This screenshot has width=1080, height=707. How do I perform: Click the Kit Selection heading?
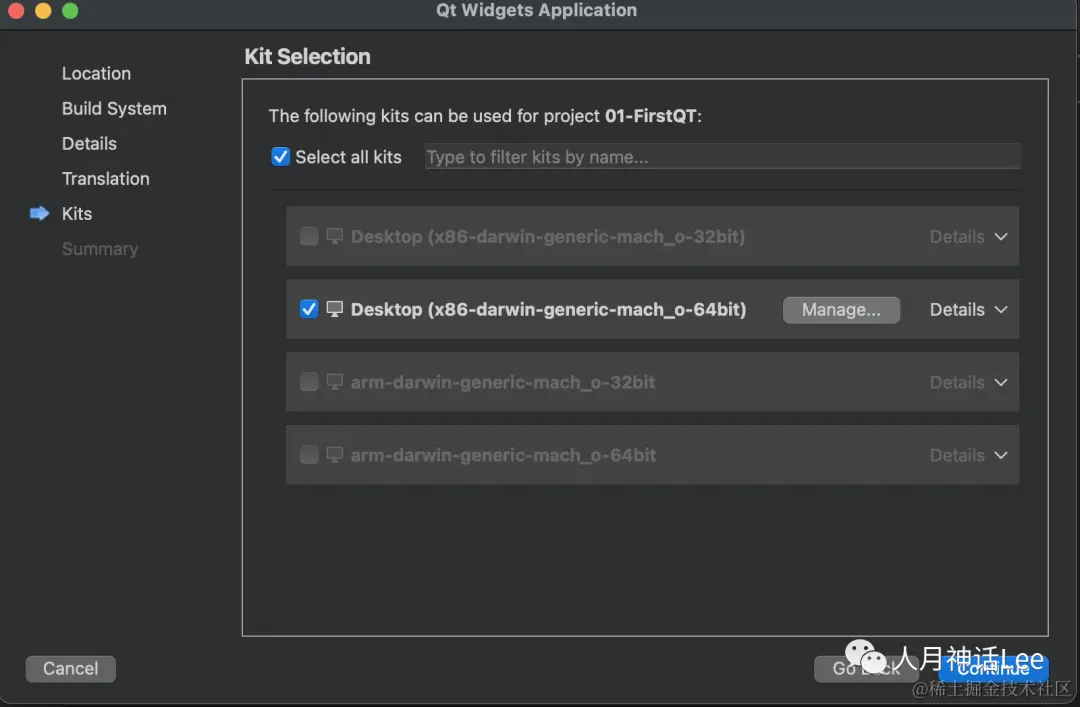(x=307, y=57)
